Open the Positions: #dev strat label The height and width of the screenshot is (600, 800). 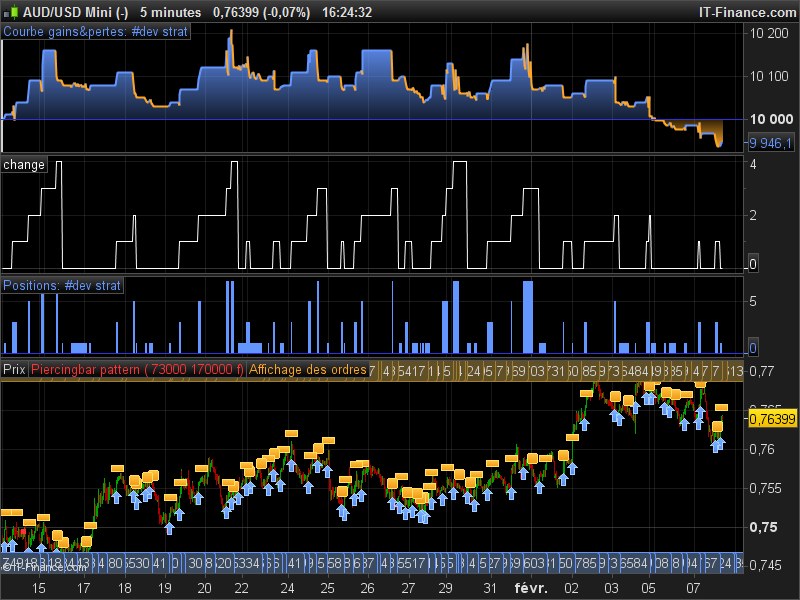(63, 286)
